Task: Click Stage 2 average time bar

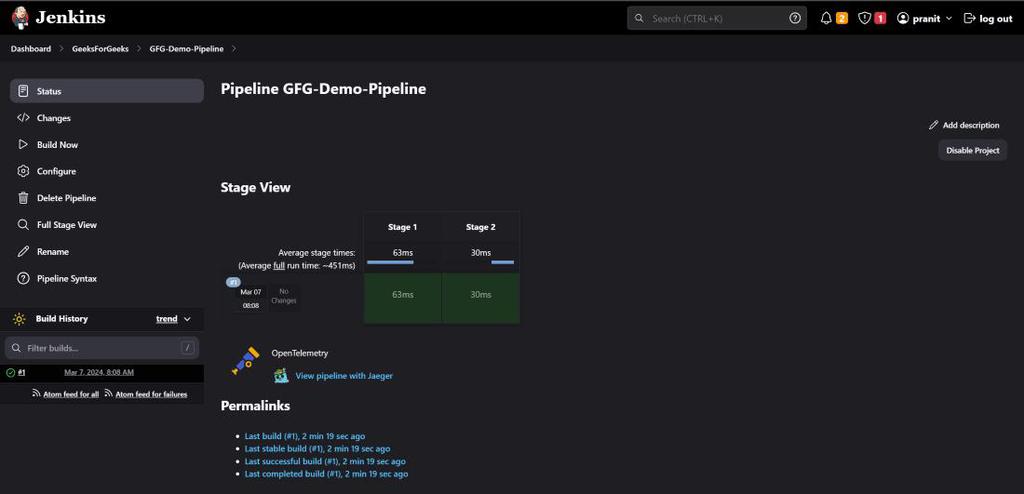Action: 502,262
